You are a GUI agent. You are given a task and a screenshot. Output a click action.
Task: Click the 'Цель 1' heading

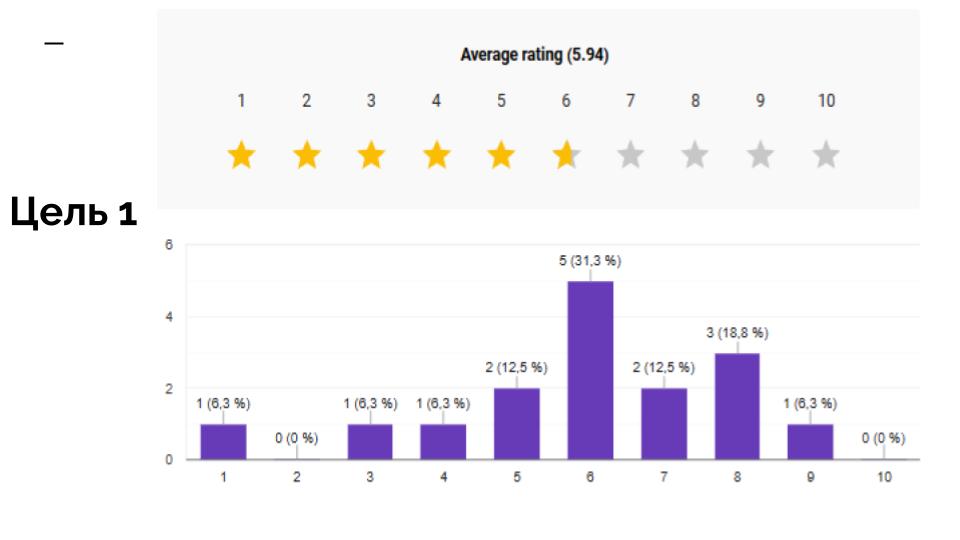tap(71, 216)
